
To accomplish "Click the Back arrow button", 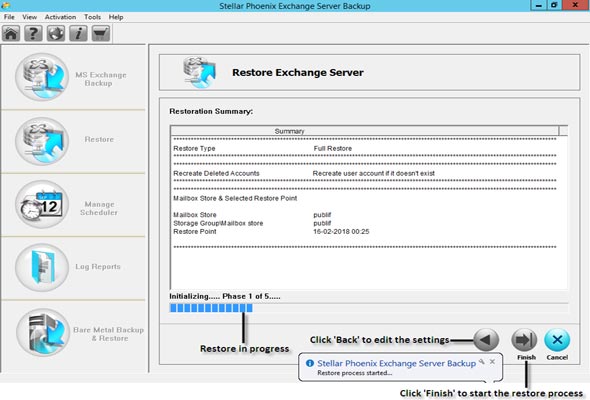I will click(486, 340).
